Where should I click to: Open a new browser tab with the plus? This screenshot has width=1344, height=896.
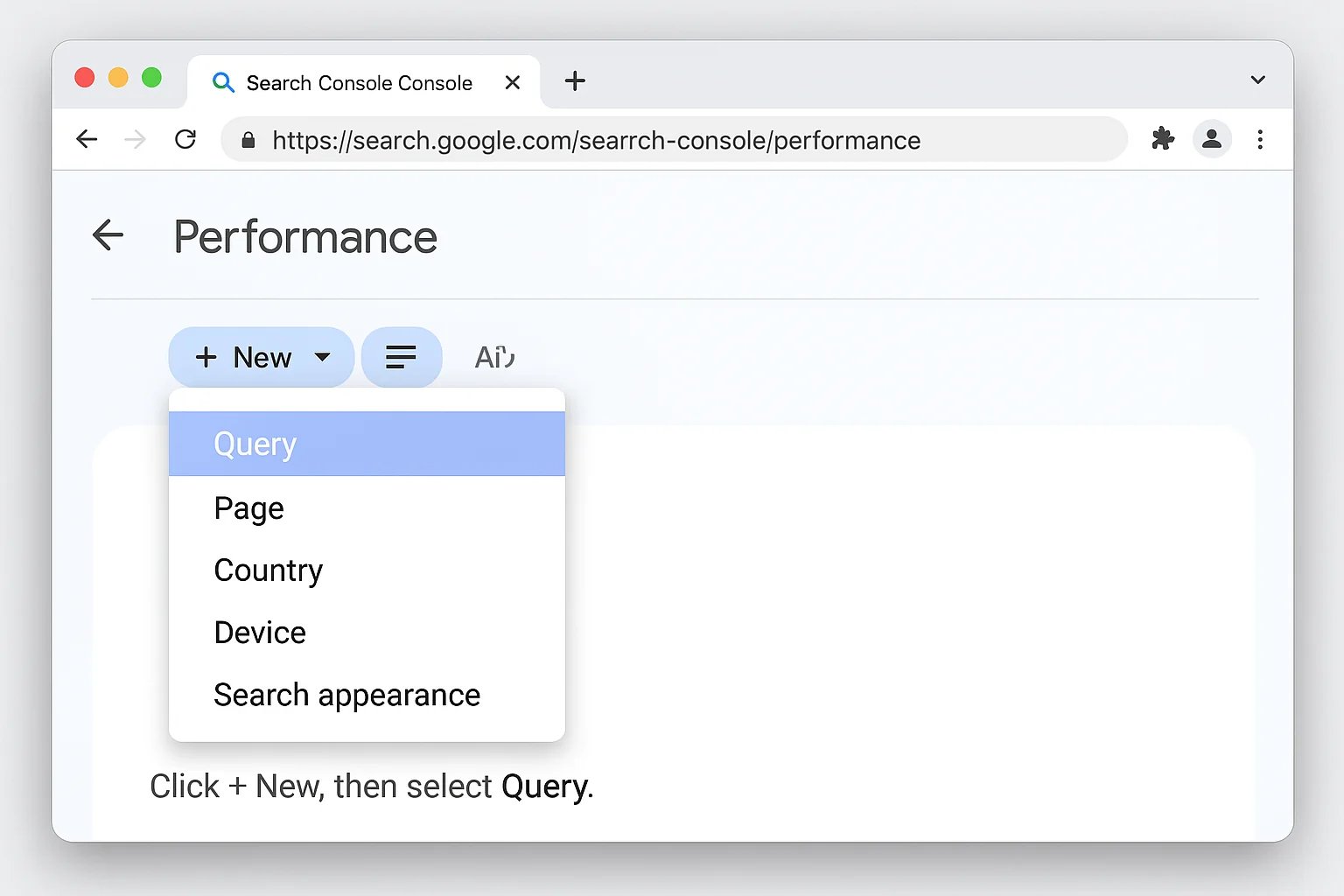click(x=574, y=81)
